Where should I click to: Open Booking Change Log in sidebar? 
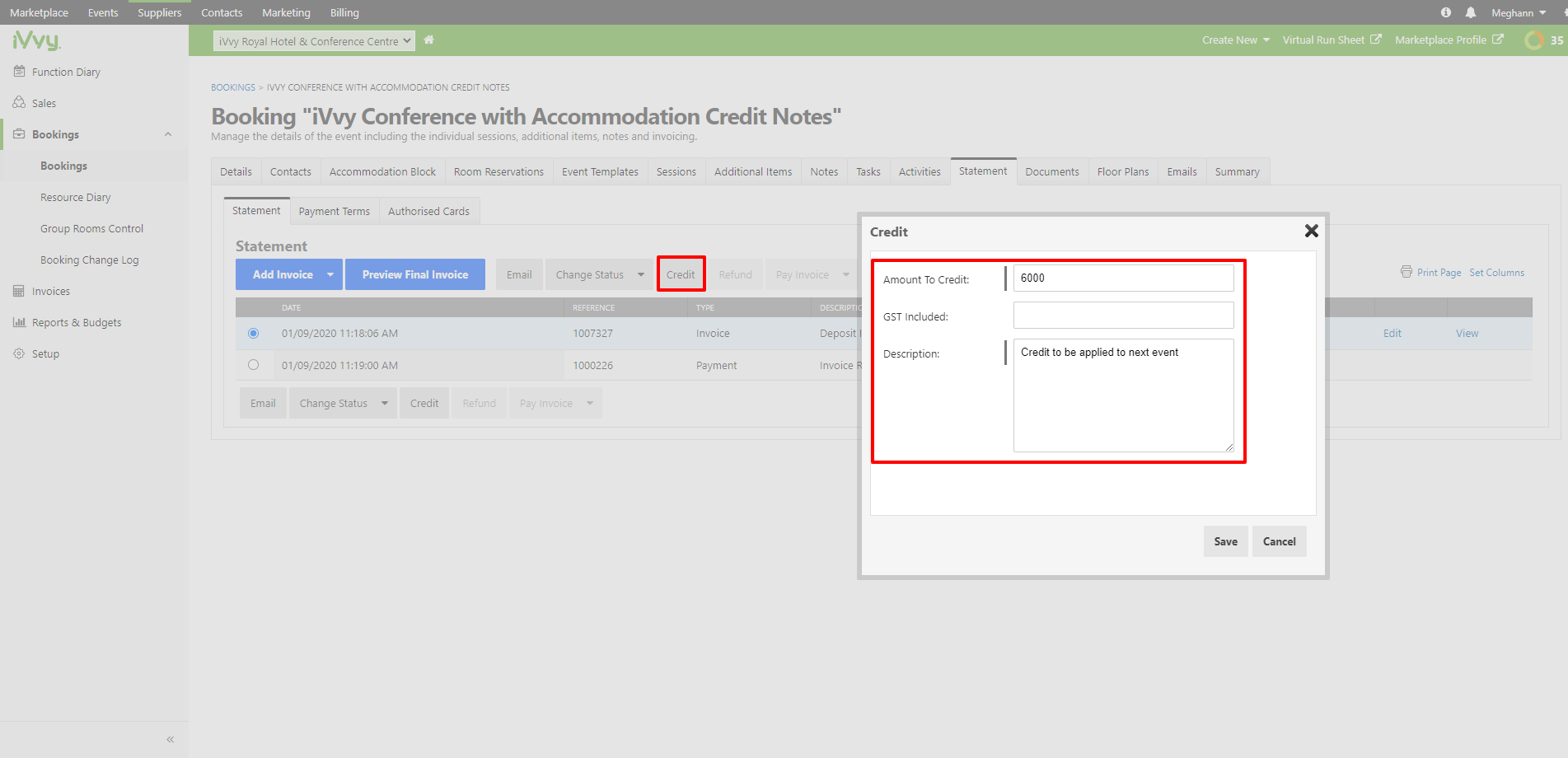pos(89,260)
